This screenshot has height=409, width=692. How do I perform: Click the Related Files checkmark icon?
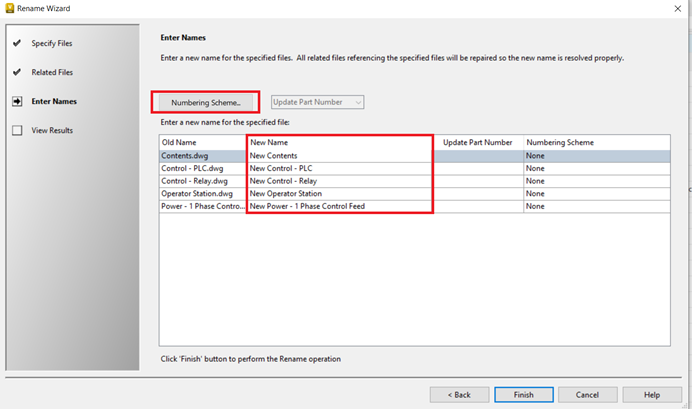tap(17, 72)
